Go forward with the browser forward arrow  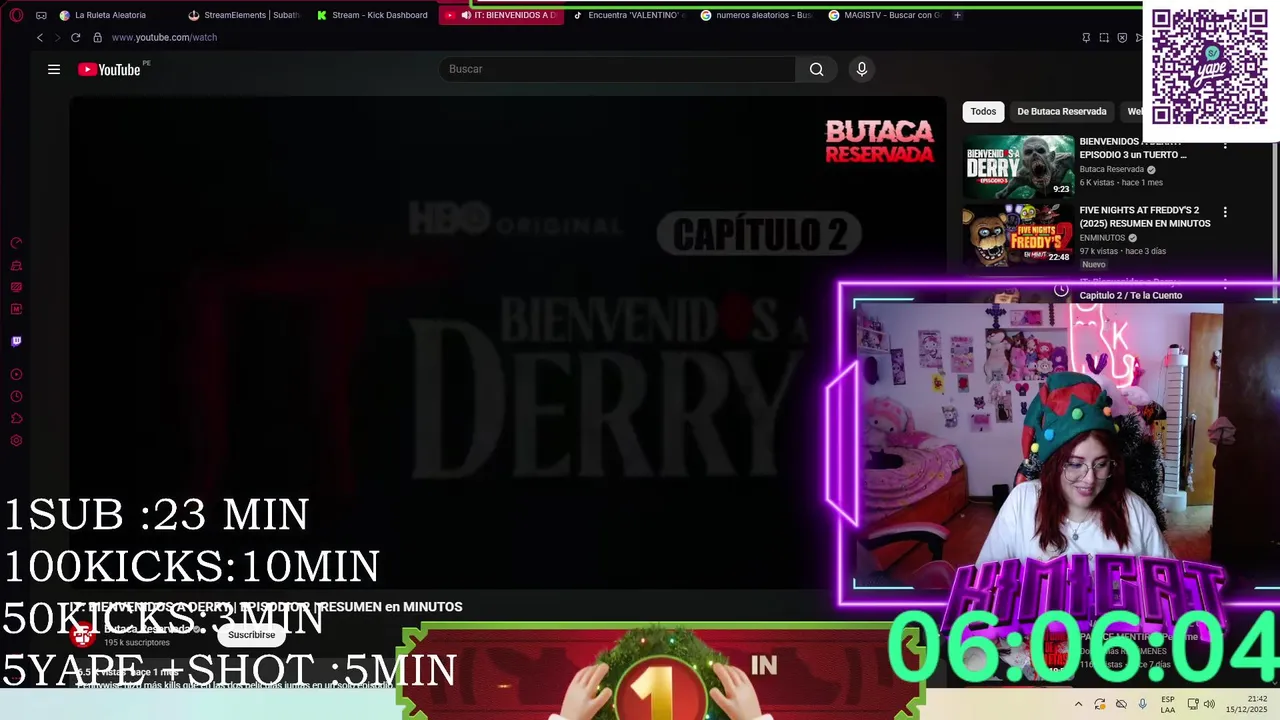pyautogui.click(x=58, y=37)
